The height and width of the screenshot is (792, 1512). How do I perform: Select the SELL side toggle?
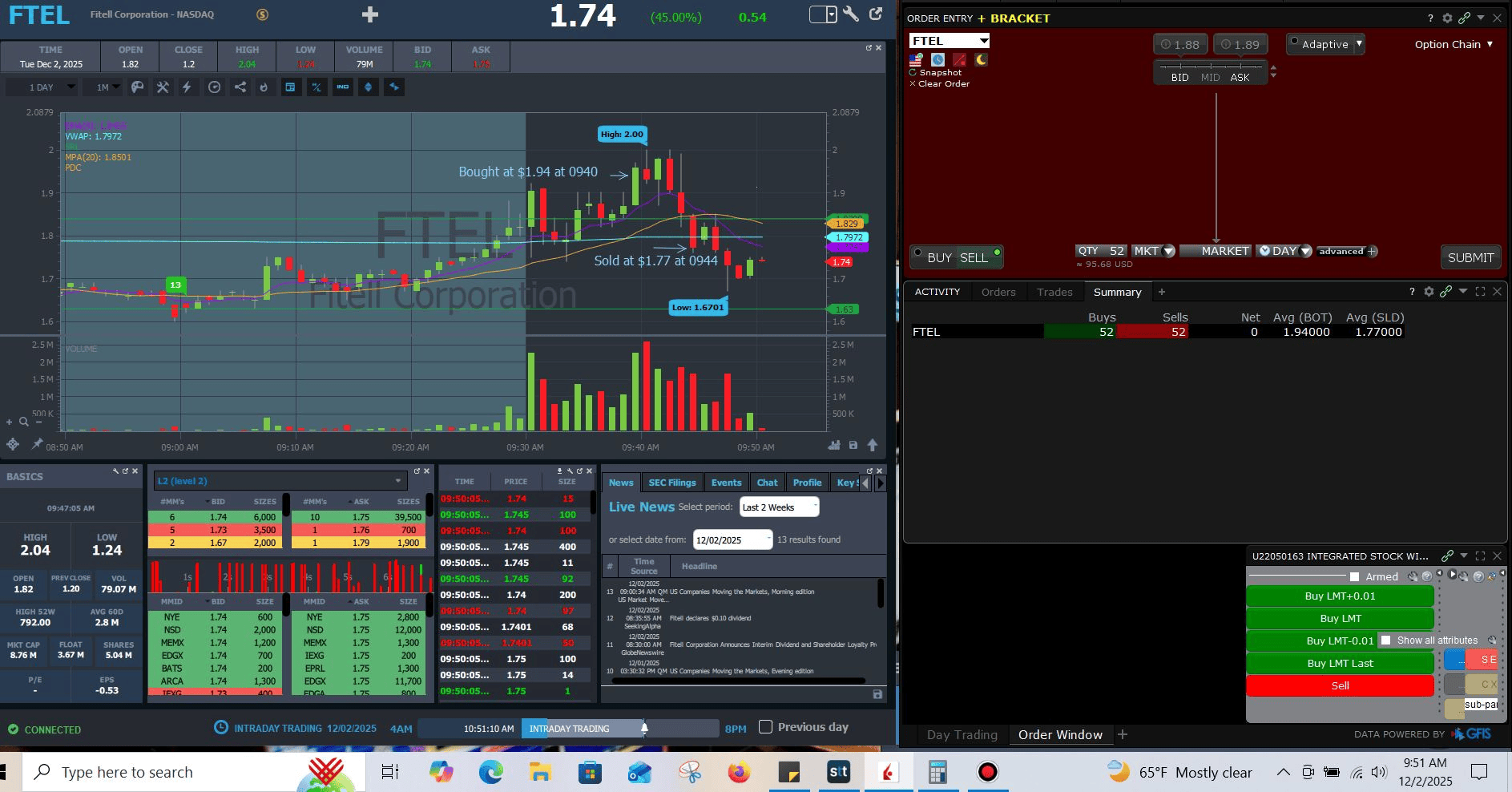pos(980,257)
